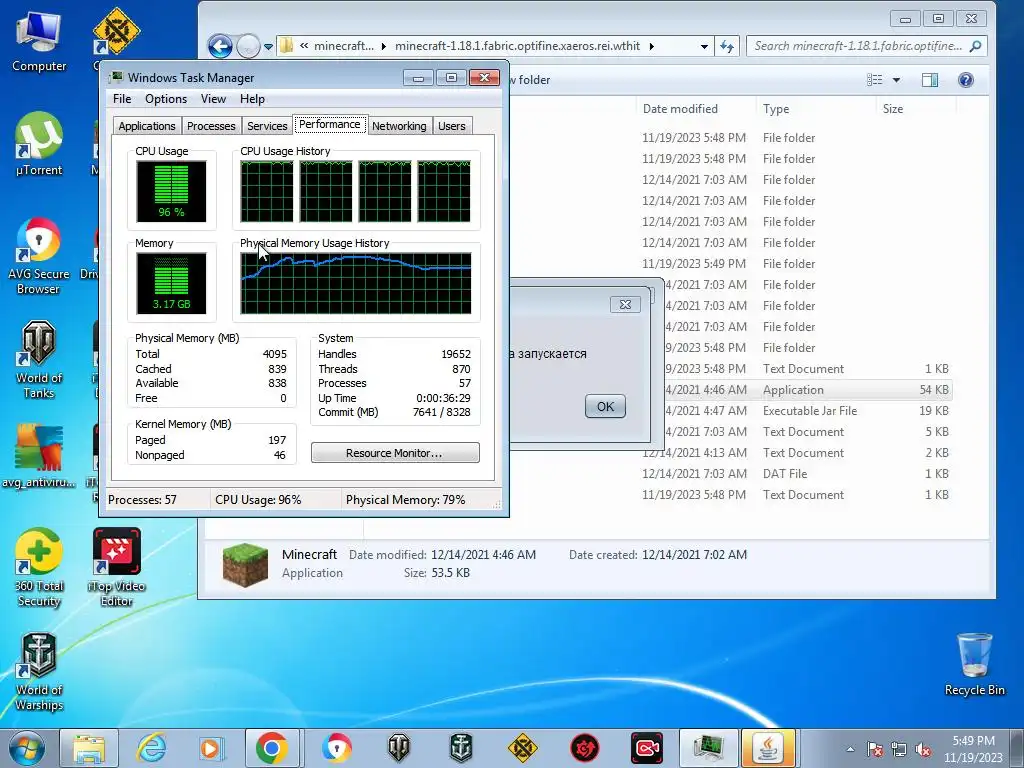Launch World of Warships desktop shortcut
The height and width of the screenshot is (768, 1024).
click(39, 671)
